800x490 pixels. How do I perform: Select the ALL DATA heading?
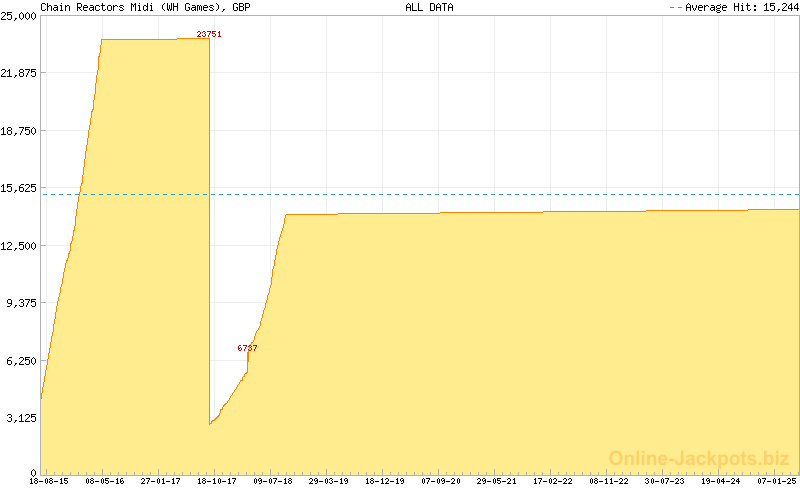coord(429,7)
